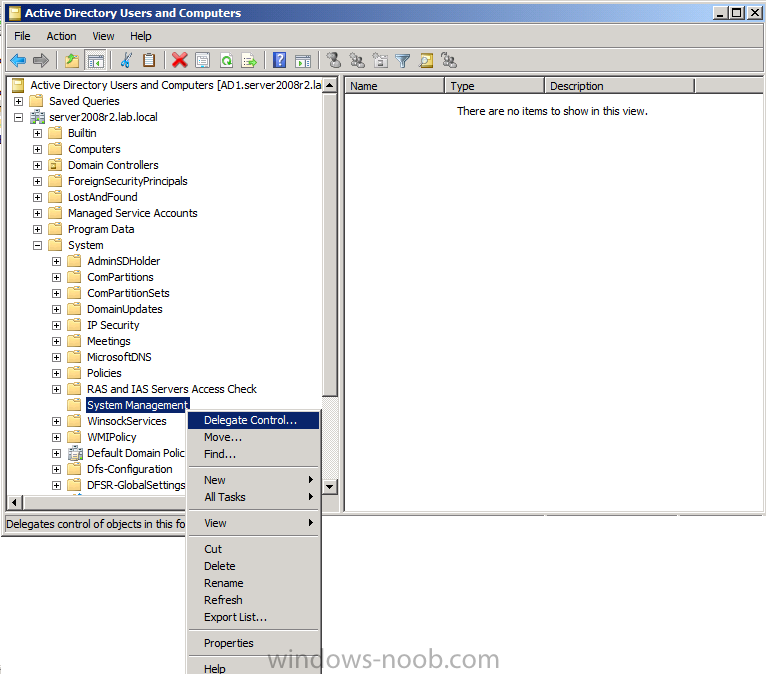
Task: Open Properties from the toolbar icon
Action: pyautogui.click(x=202, y=61)
